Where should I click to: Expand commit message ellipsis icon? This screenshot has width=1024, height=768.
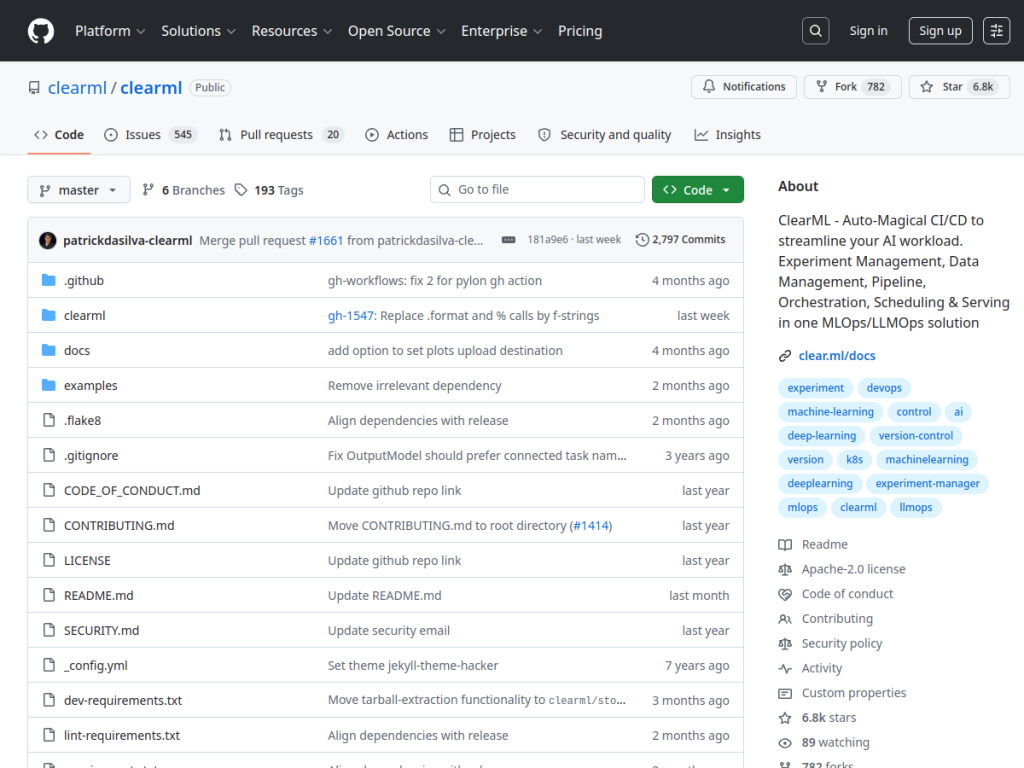pyautogui.click(x=508, y=240)
